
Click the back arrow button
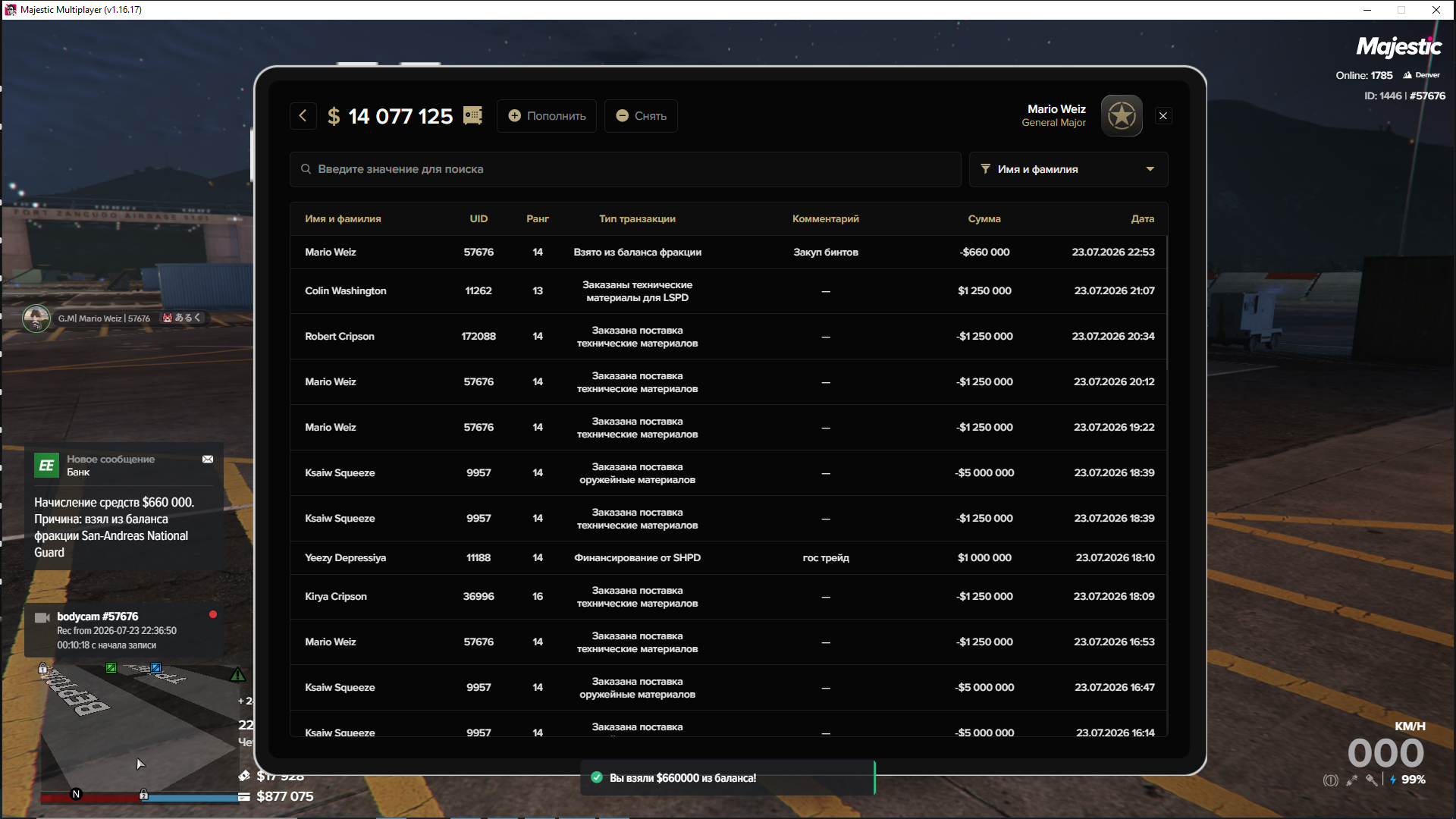pos(303,116)
